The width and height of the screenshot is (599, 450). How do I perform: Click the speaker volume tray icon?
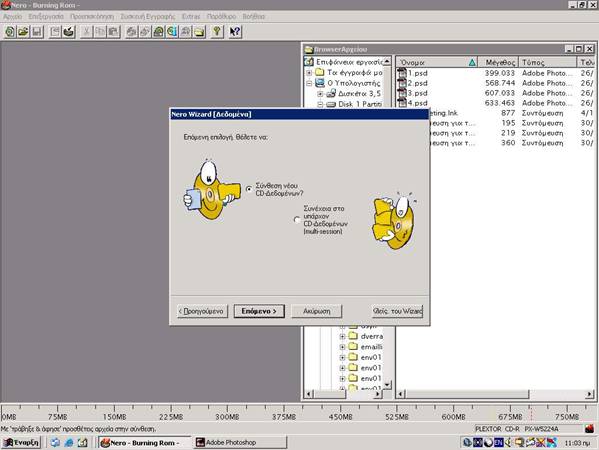point(508,442)
